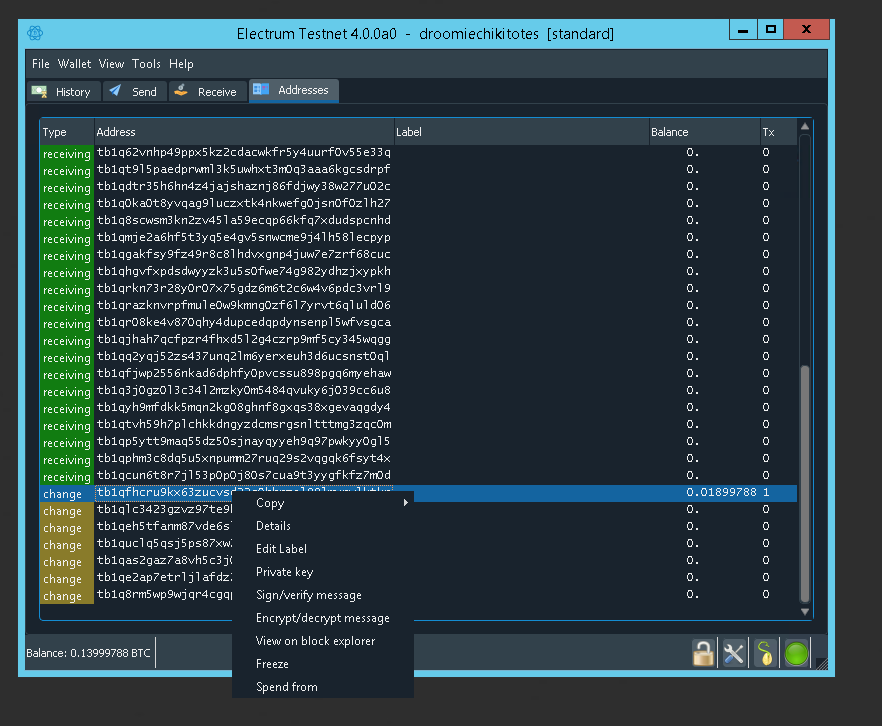This screenshot has width=882, height=726.
Task: Select address starting with tb1qyh9mfdkk5mqn2
Action: click(244, 407)
